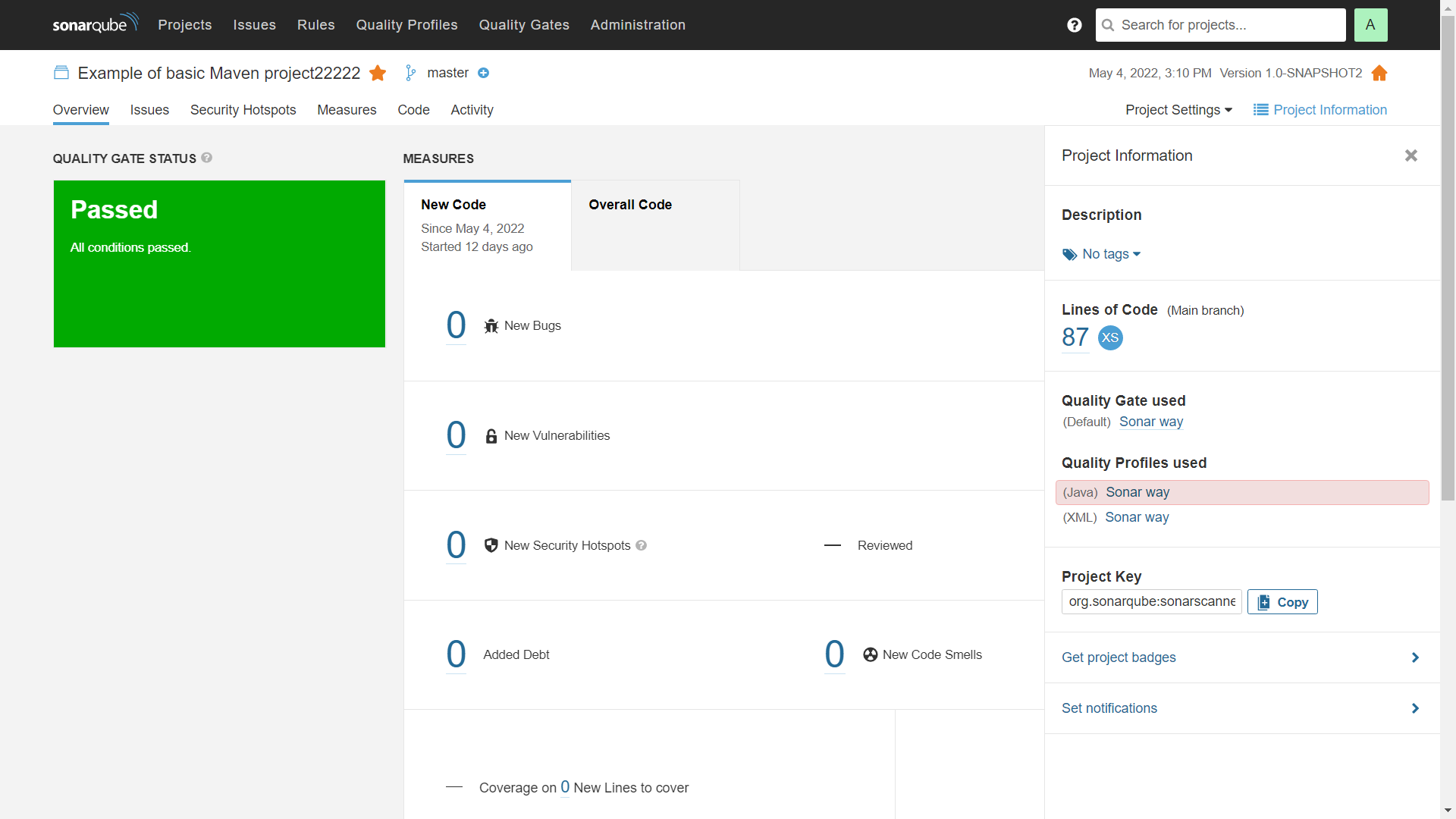
Task: Click the Search for projects field
Action: click(1221, 25)
